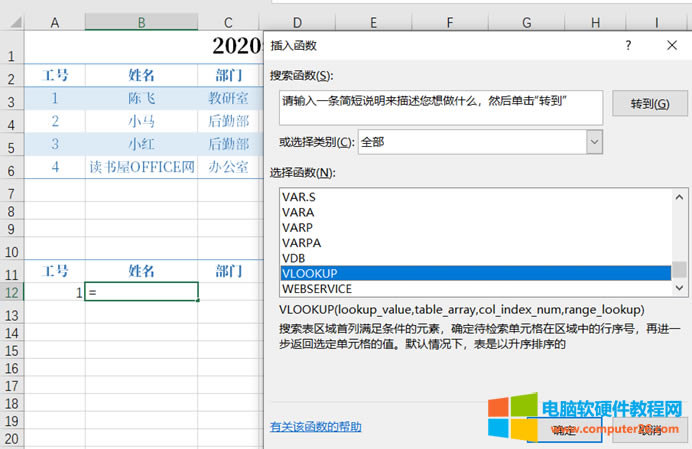Confirm with the 确定 button

click(x=564, y=430)
